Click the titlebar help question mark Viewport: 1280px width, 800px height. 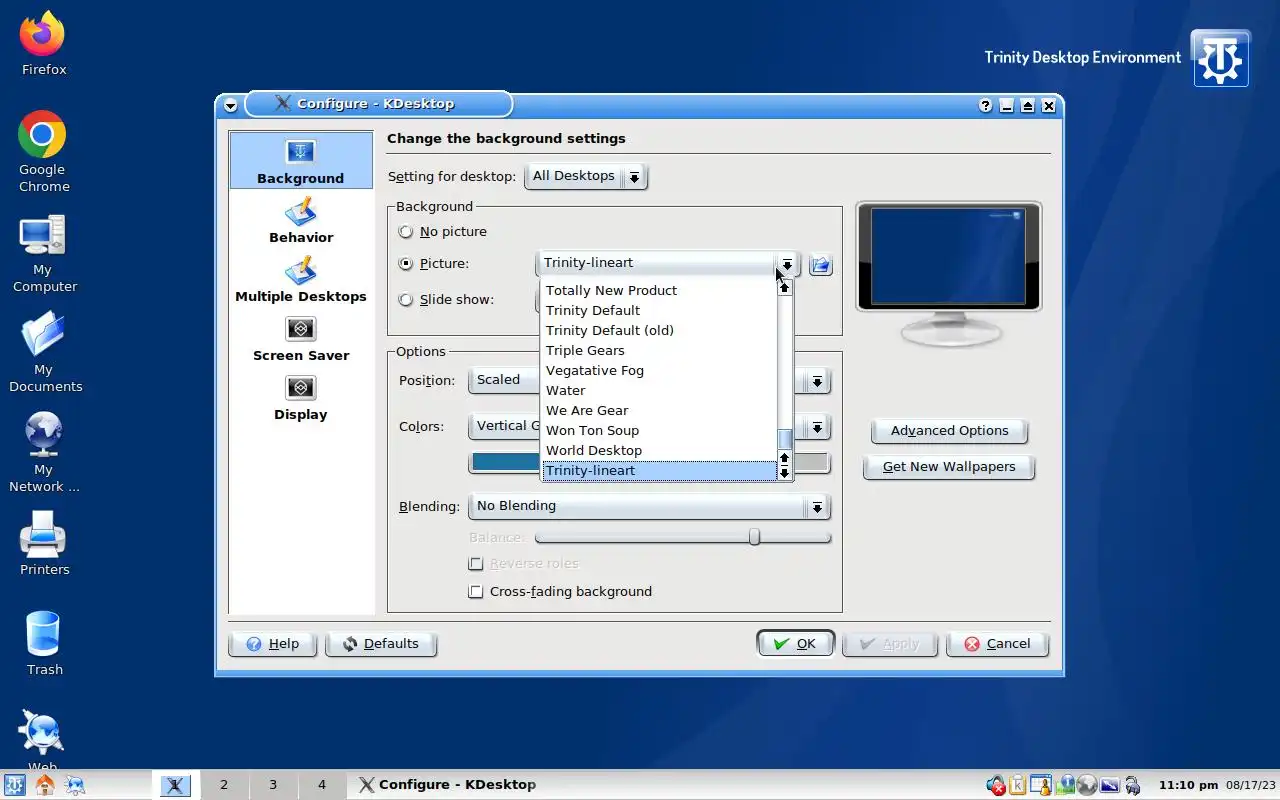click(986, 105)
